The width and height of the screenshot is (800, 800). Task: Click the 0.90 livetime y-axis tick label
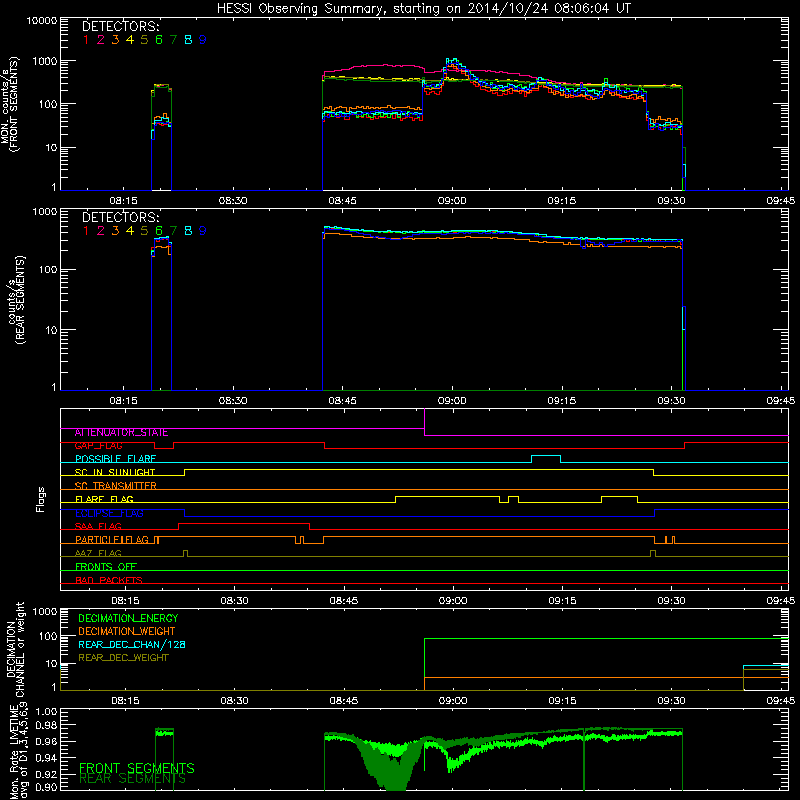[x=46, y=787]
